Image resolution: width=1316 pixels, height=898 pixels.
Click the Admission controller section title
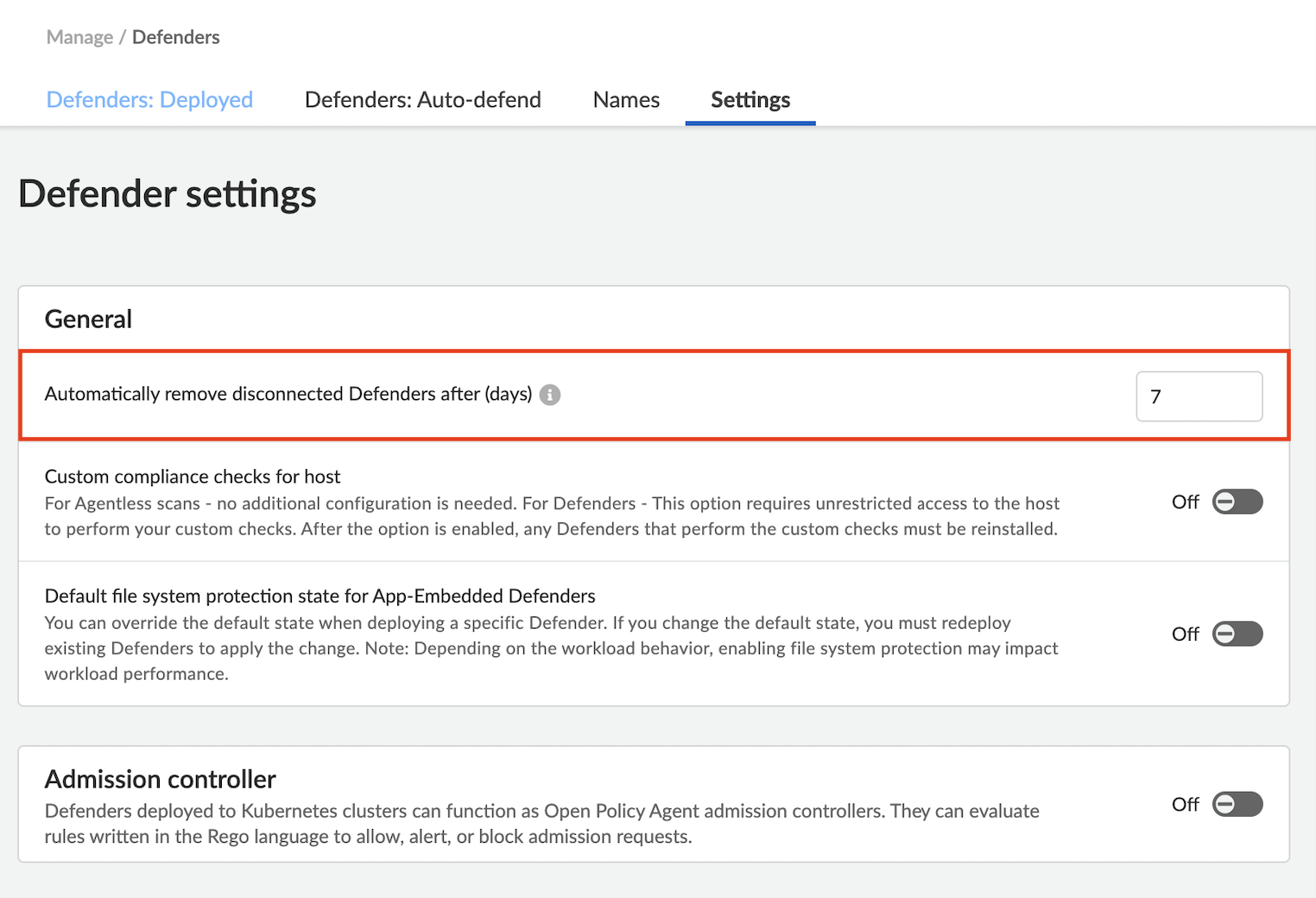pos(160,779)
